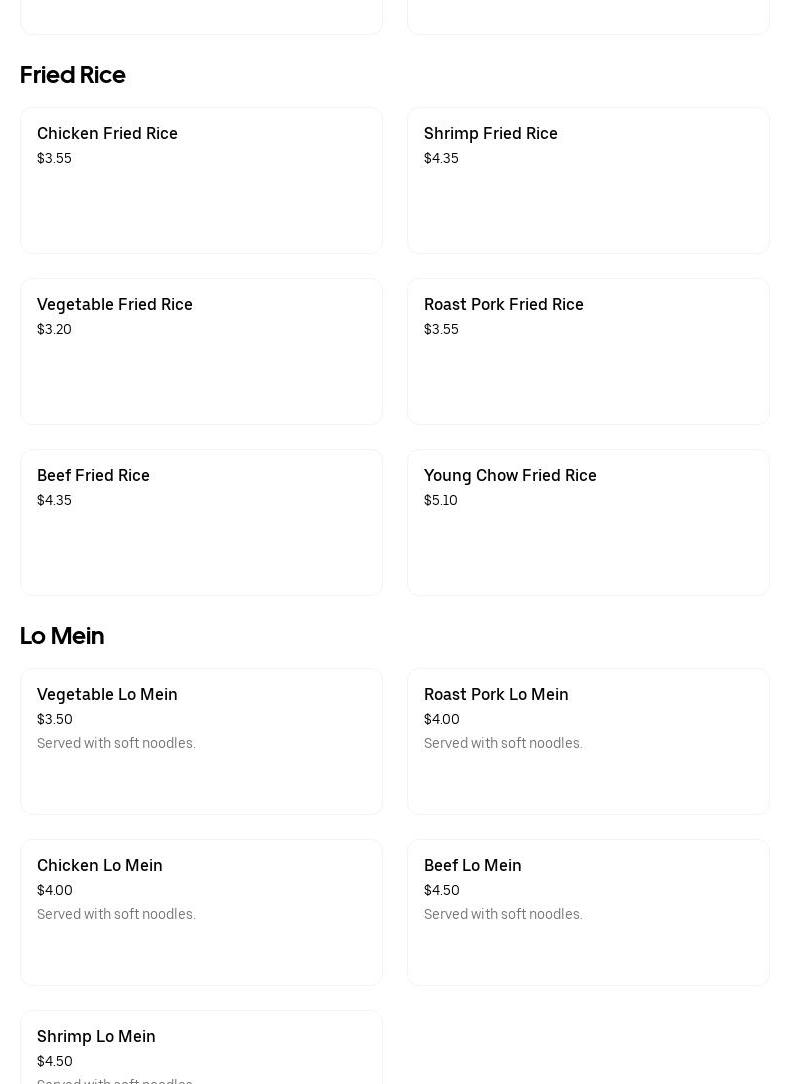The height and width of the screenshot is (1084, 804).
Task: Click the Lo Mein section heading
Action: coord(62,636)
